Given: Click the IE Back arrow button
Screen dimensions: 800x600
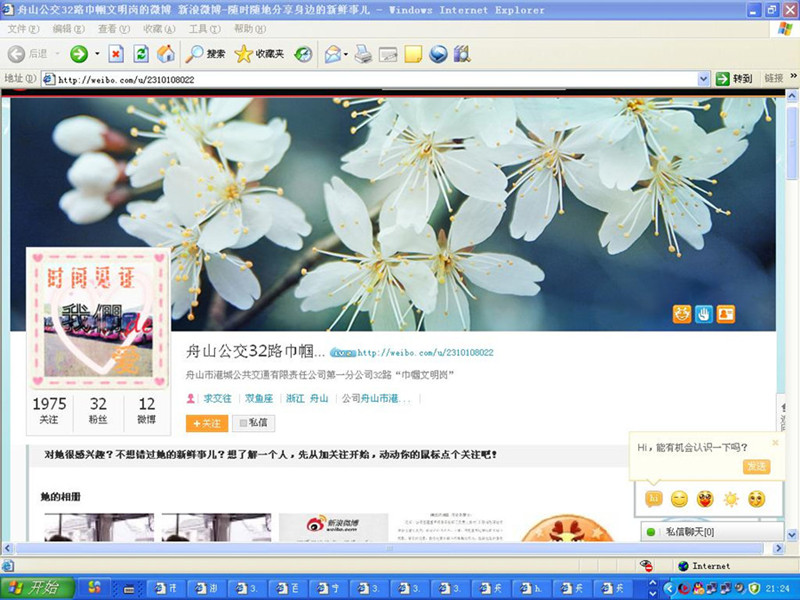Looking at the screenshot, I should pos(16,54).
